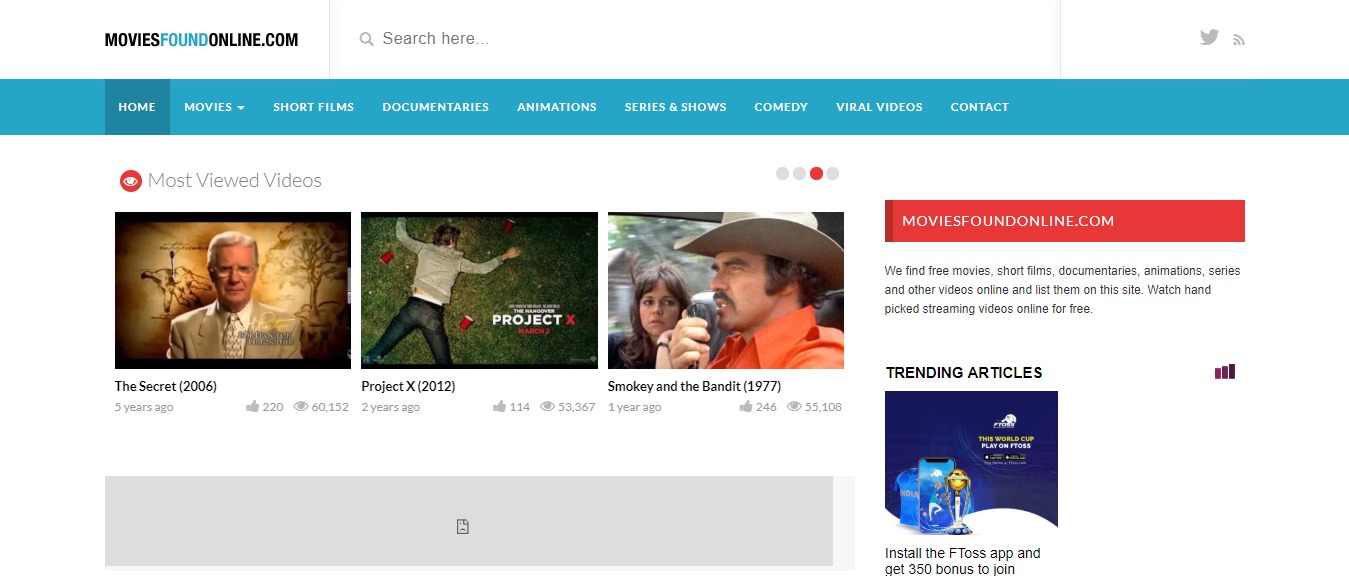Click the MoviesFoundOnline.com logo
This screenshot has height=576, width=1349.
[201, 40]
